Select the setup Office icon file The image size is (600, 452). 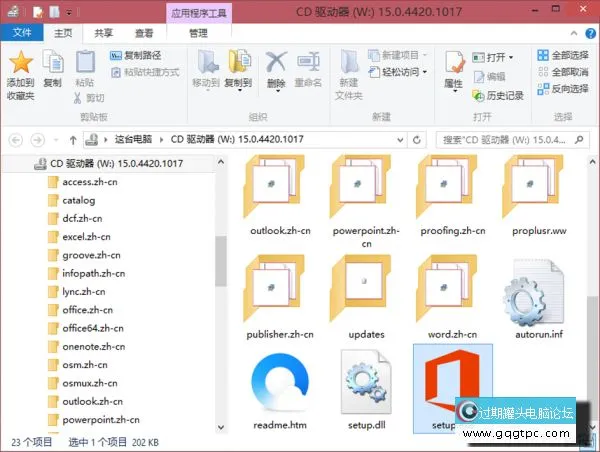[x=453, y=388]
